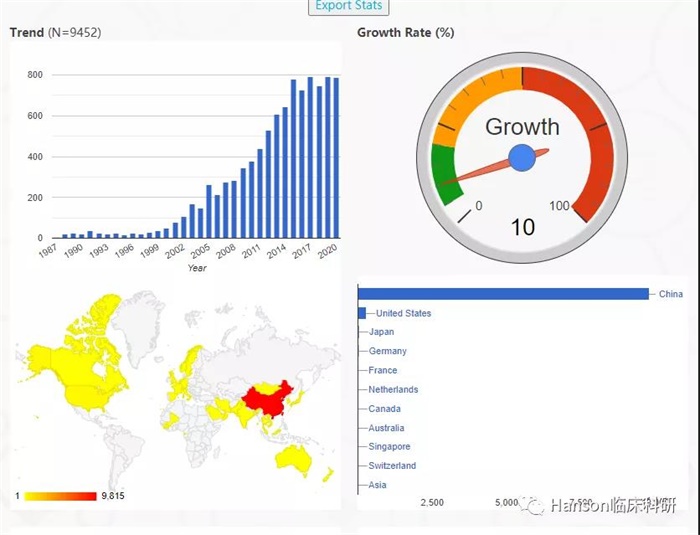Click the Canada country label

coord(384,409)
